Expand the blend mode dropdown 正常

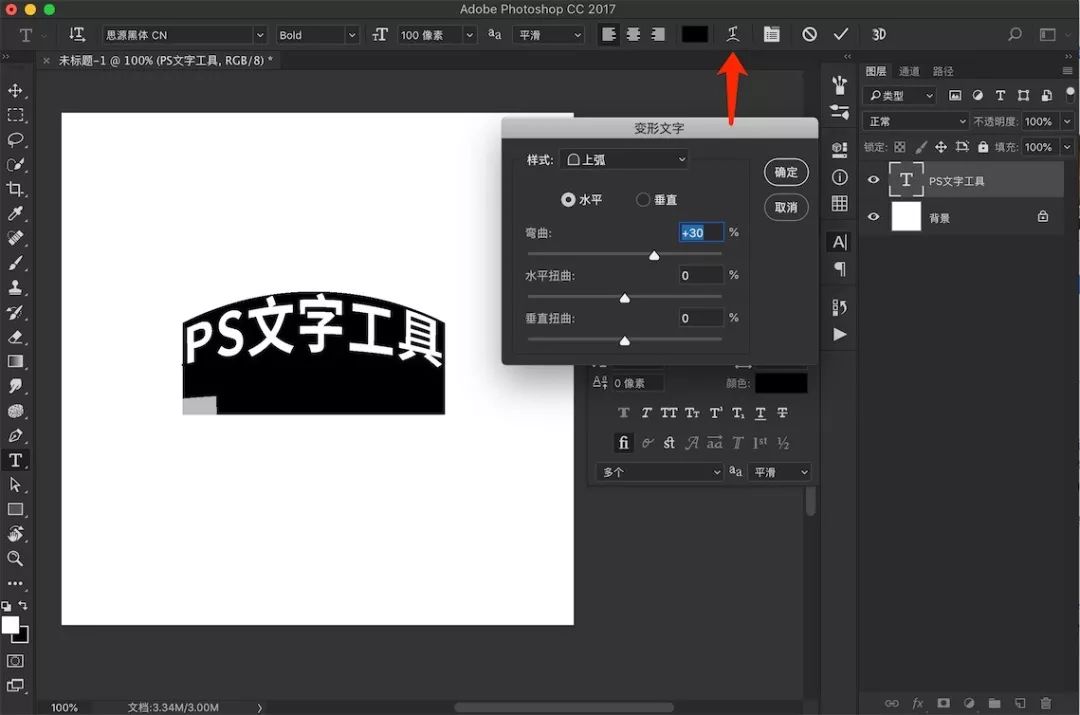914,120
